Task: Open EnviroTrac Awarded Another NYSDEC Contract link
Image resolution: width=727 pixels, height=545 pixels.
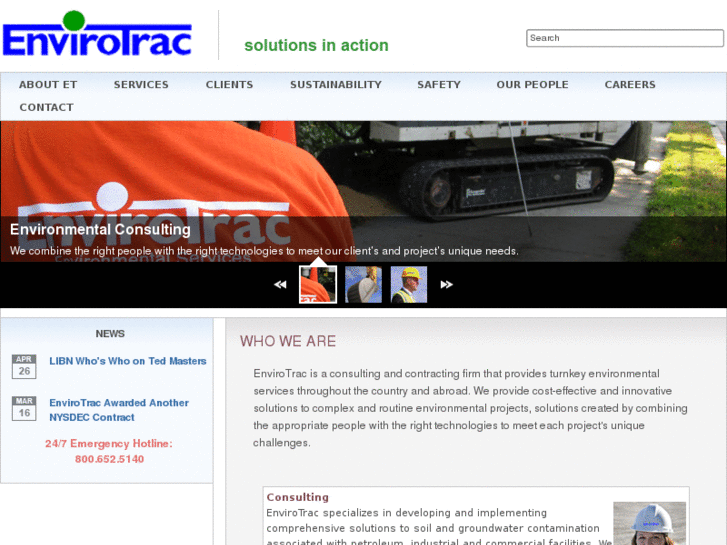Action: [119, 410]
